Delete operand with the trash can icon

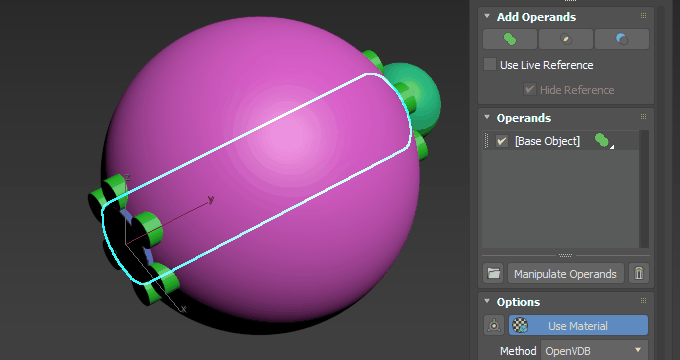639,273
